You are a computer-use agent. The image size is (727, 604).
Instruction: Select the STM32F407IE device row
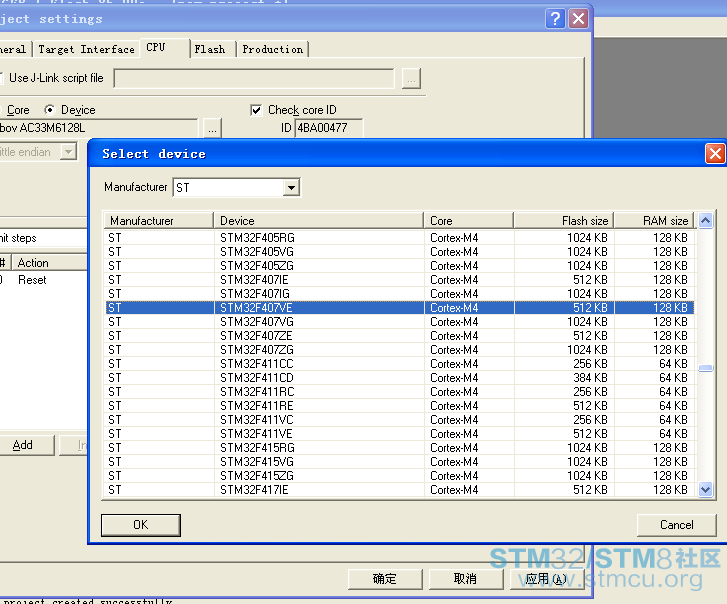click(x=400, y=280)
